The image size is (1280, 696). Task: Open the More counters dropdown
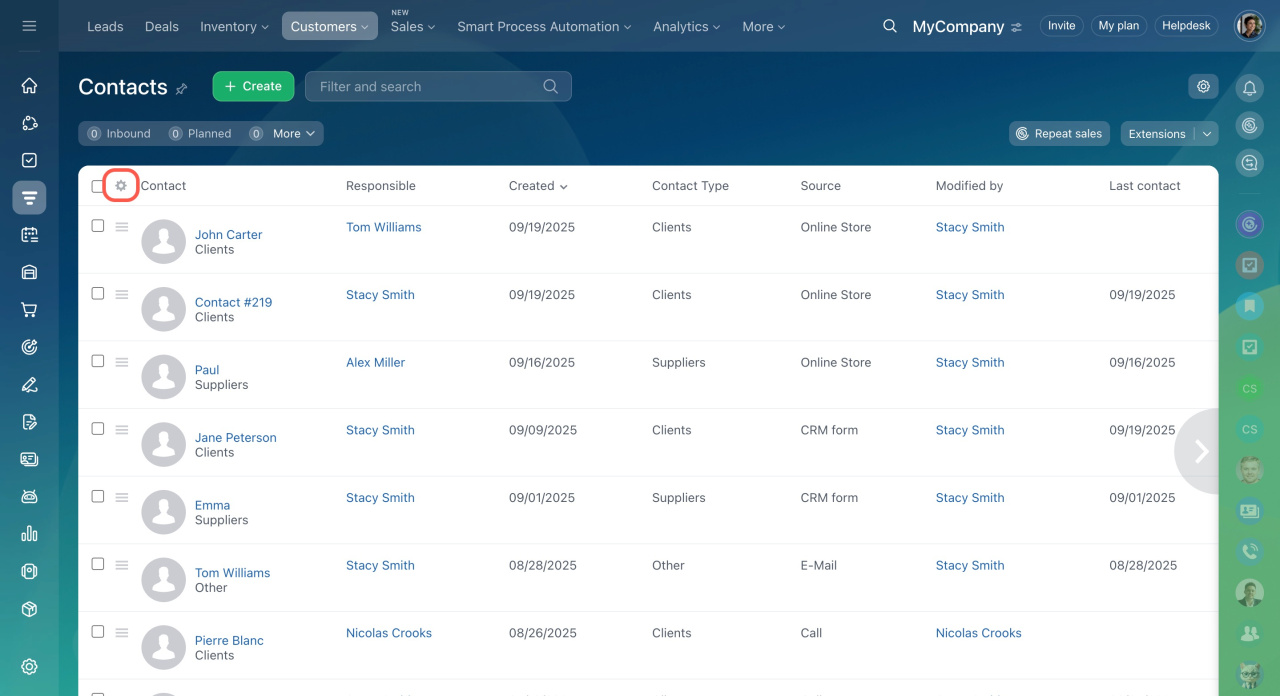[294, 134]
